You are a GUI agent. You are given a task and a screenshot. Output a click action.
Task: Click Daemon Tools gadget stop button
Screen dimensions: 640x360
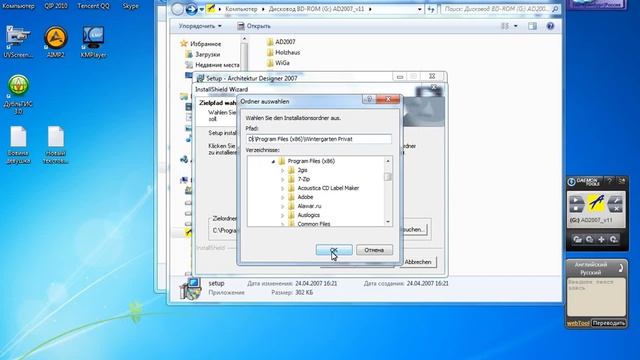pyautogui.click(x=576, y=209)
